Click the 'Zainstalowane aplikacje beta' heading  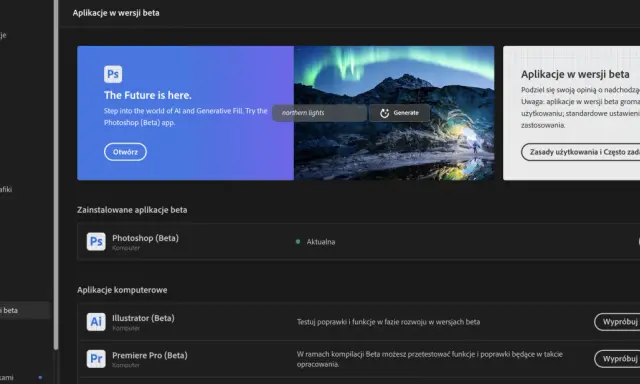[x=132, y=210]
